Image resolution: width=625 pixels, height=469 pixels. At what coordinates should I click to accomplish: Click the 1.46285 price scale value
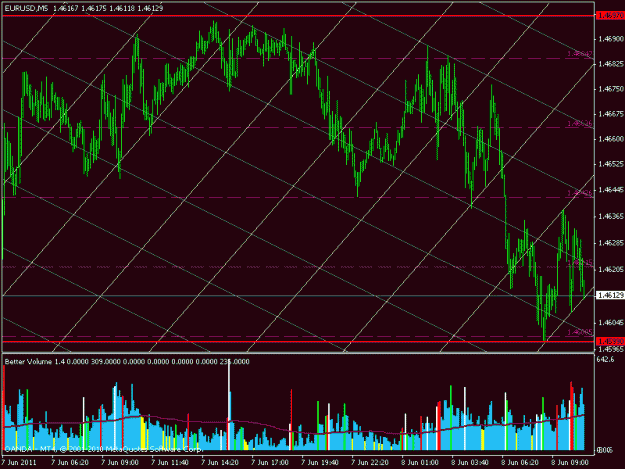(611, 243)
